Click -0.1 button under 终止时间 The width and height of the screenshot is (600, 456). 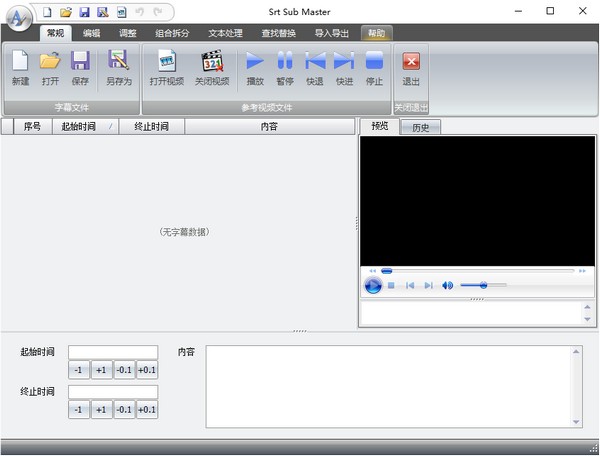point(124,410)
